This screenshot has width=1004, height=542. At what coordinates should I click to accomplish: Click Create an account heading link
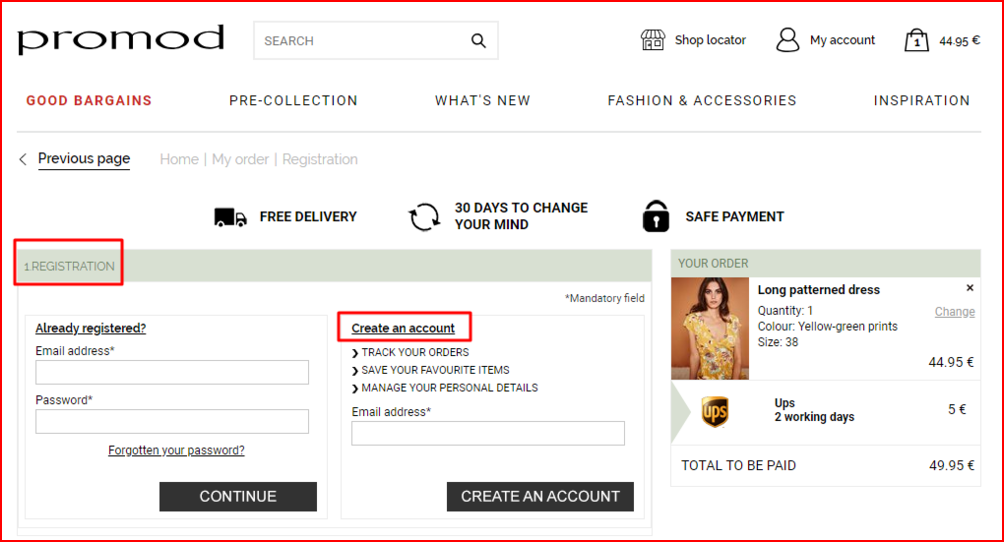click(403, 328)
